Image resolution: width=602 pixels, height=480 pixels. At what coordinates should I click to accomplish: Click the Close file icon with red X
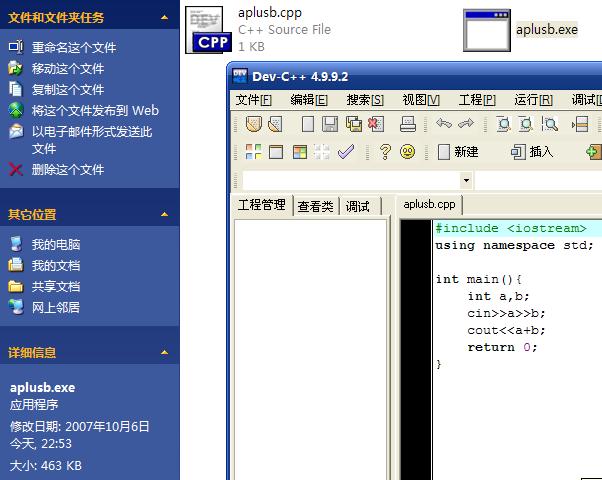(376, 124)
